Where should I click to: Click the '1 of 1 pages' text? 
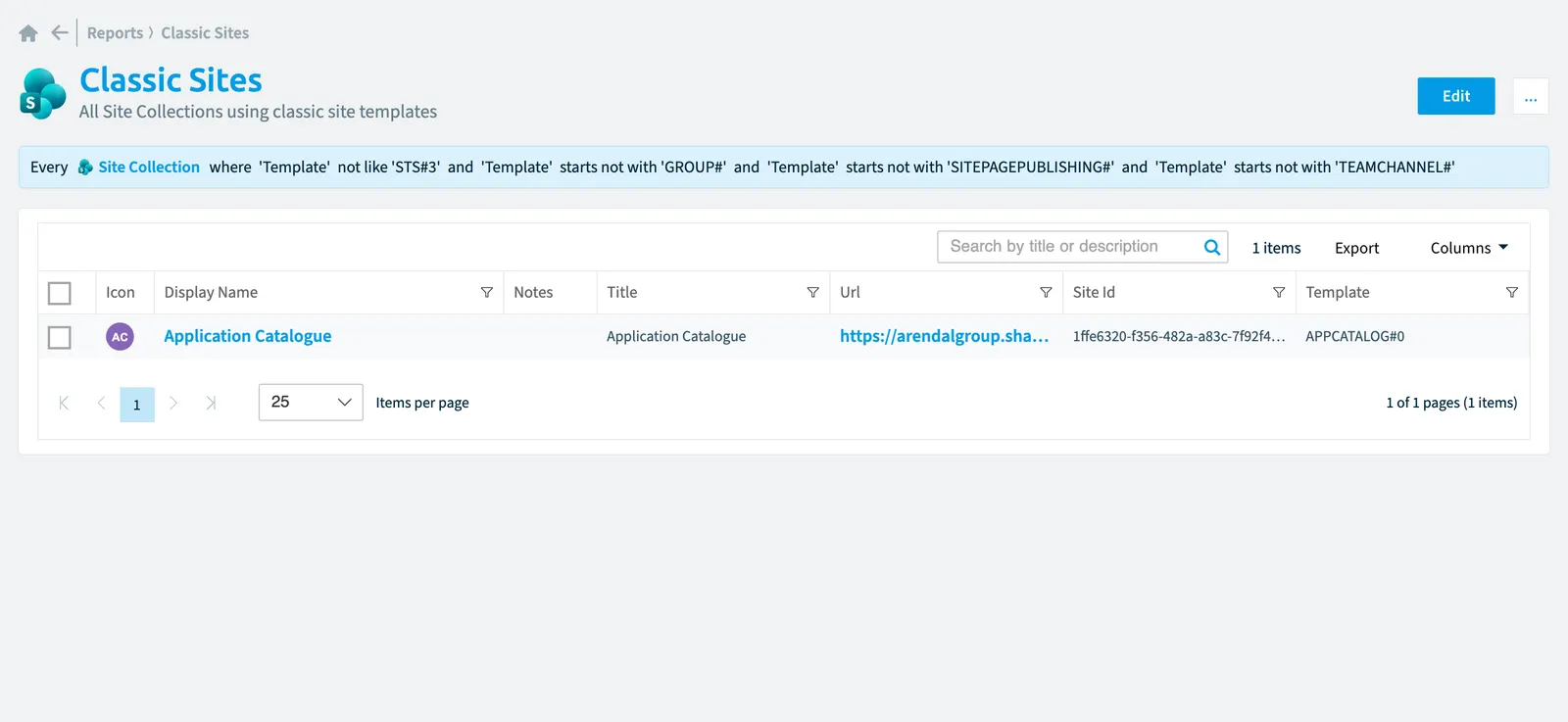[x=1451, y=403]
